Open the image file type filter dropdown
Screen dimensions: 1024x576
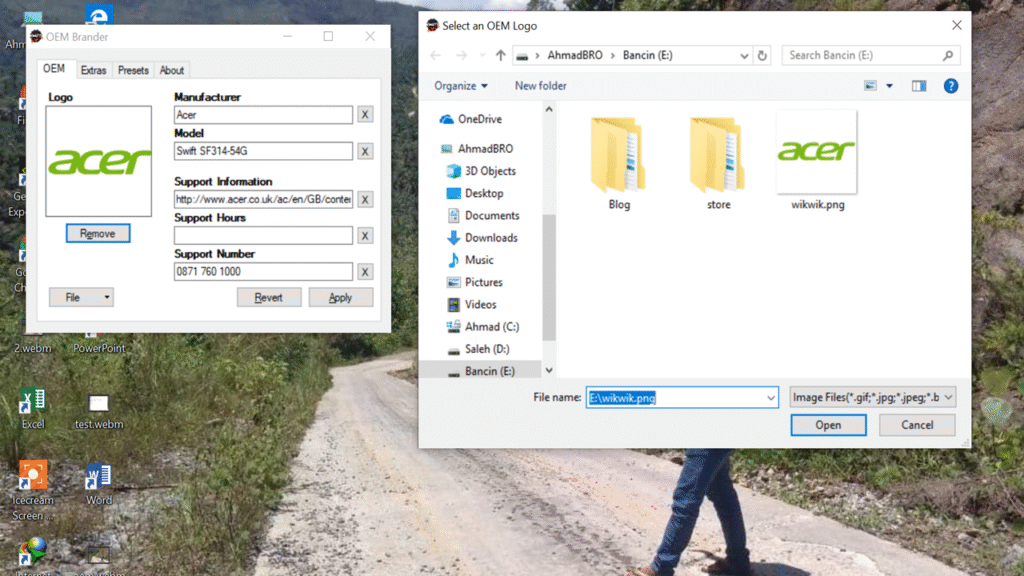click(872, 397)
